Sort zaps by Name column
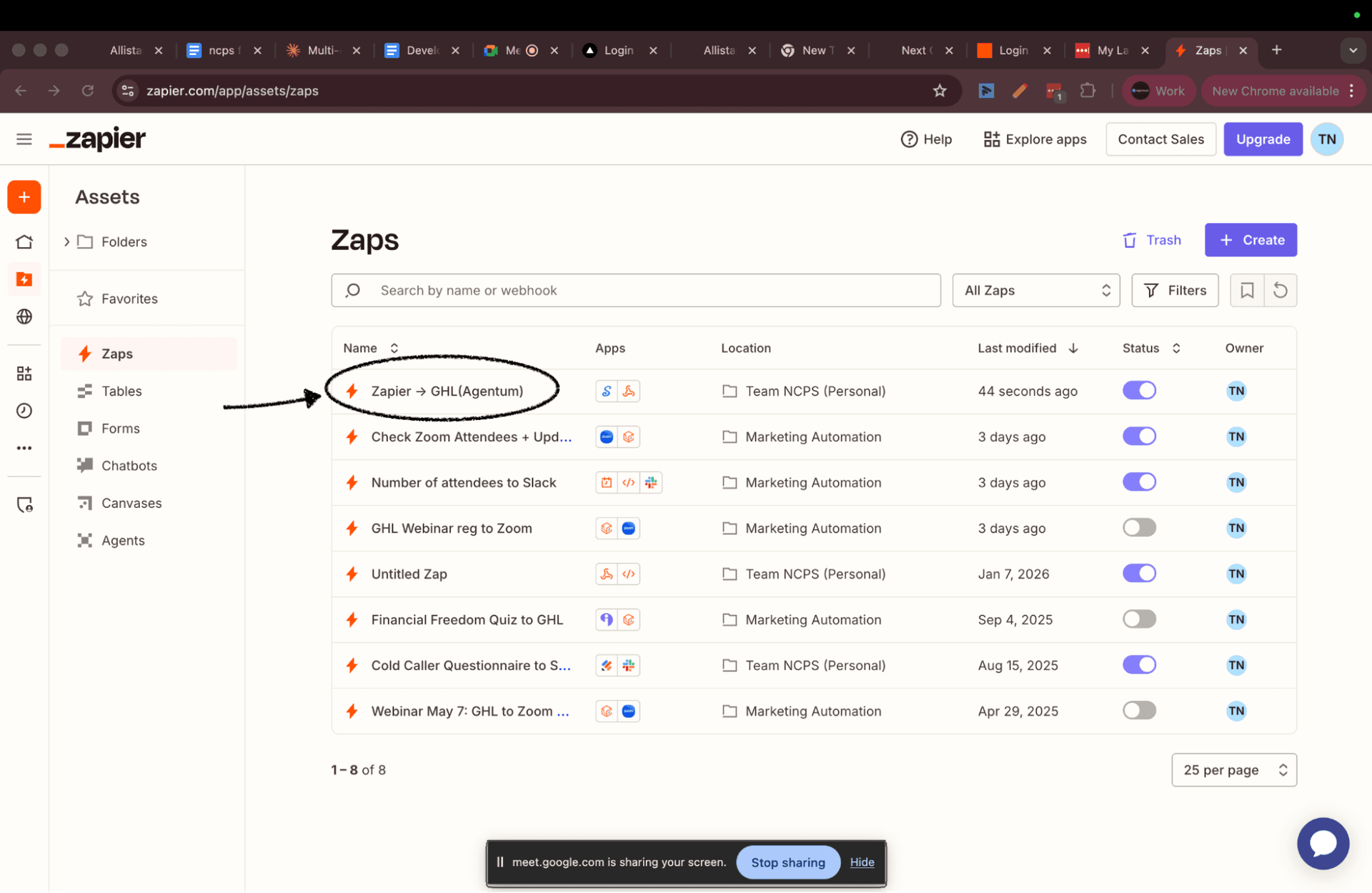This screenshot has width=1372, height=893. [x=370, y=349]
